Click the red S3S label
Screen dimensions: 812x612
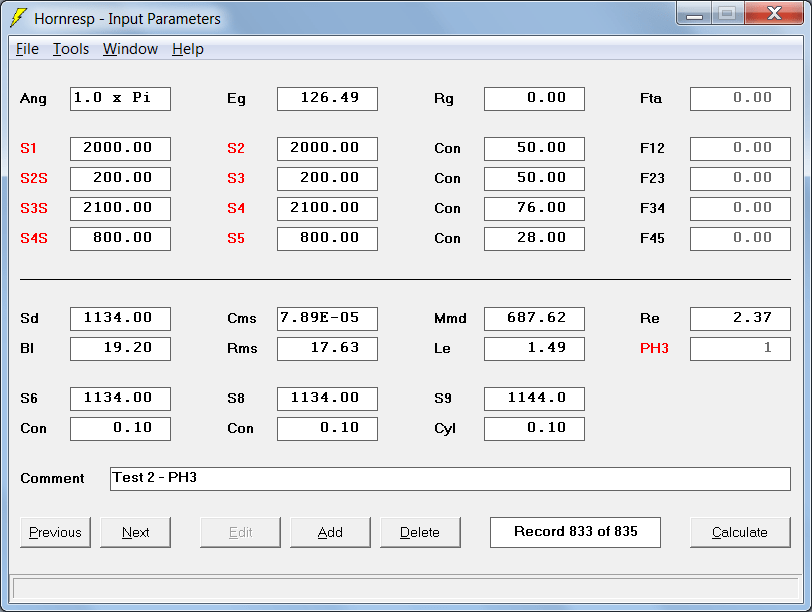click(x=34, y=209)
